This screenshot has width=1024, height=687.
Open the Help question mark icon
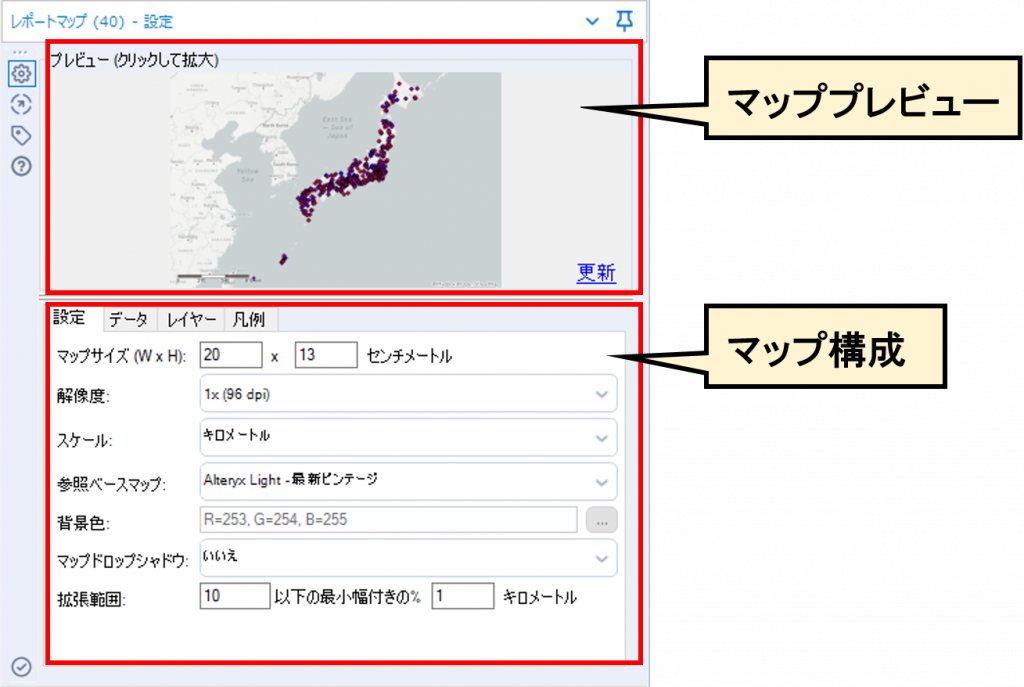click(22, 164)
